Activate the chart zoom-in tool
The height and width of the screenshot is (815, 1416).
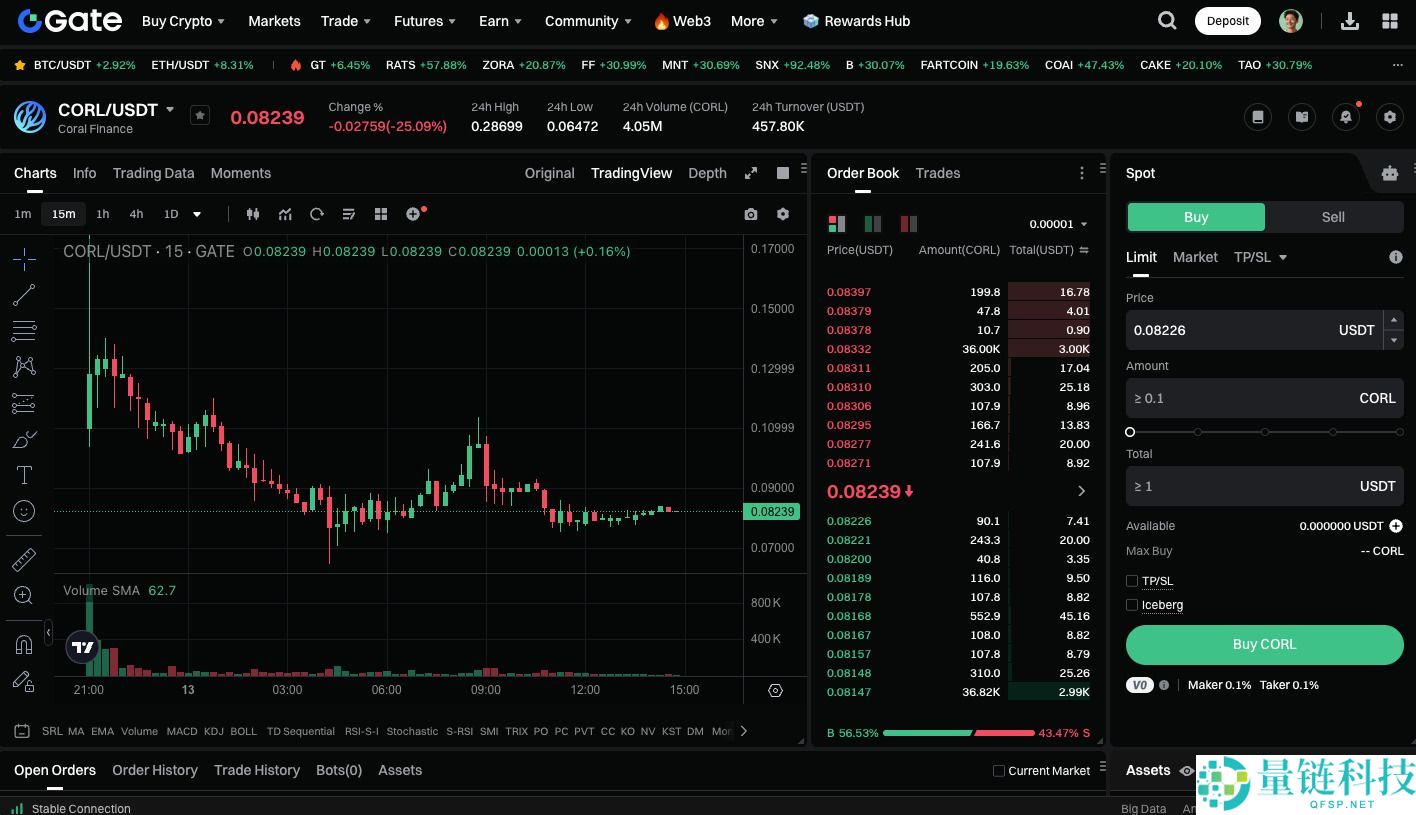[x=24, y=595]
